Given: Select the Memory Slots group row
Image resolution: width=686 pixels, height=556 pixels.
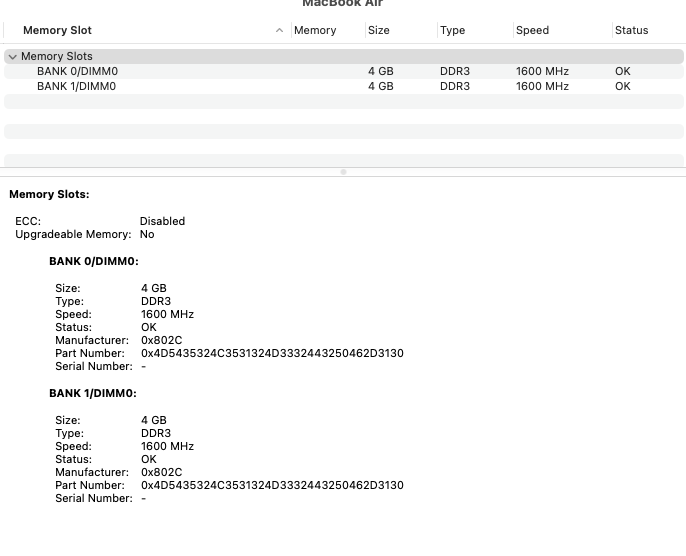Looking at the screenshot, I should tap(344, 56).
